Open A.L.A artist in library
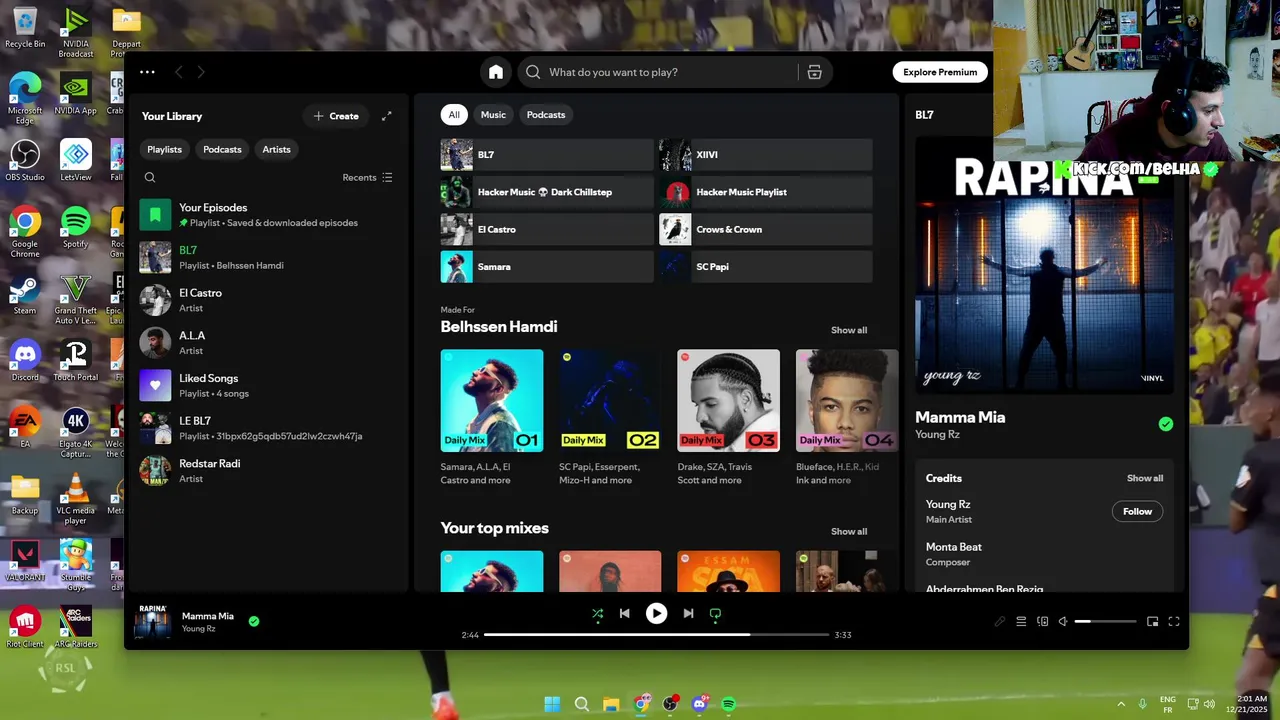1280x720 pixels. click(x=269, y=343)
